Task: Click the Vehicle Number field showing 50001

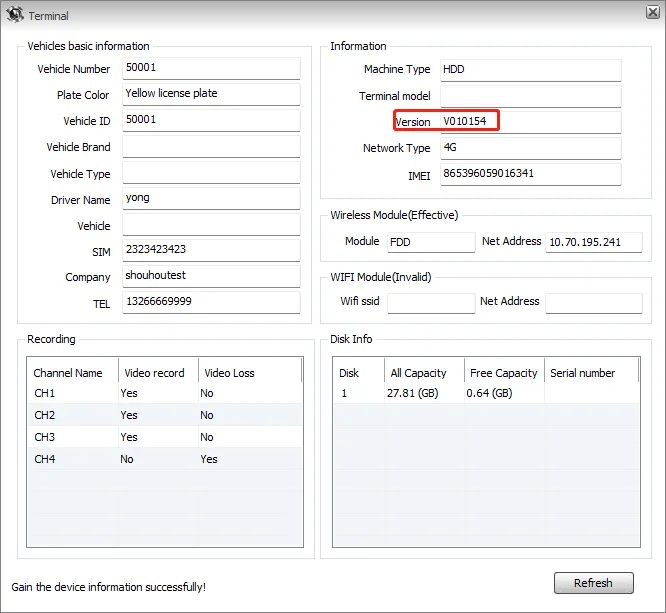Action: point(211,68)
